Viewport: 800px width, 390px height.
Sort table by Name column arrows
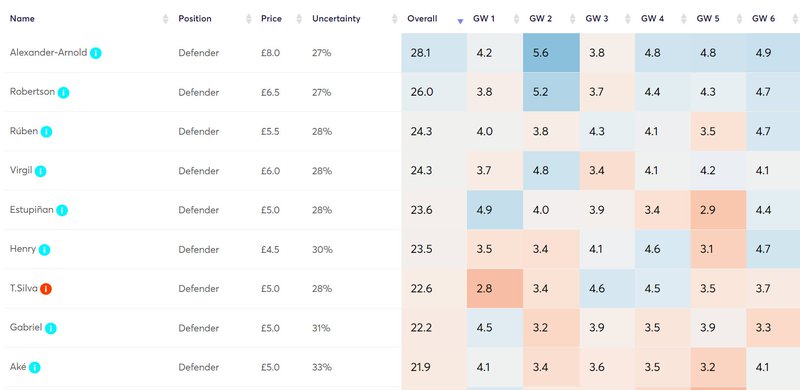tap(165, 19)
